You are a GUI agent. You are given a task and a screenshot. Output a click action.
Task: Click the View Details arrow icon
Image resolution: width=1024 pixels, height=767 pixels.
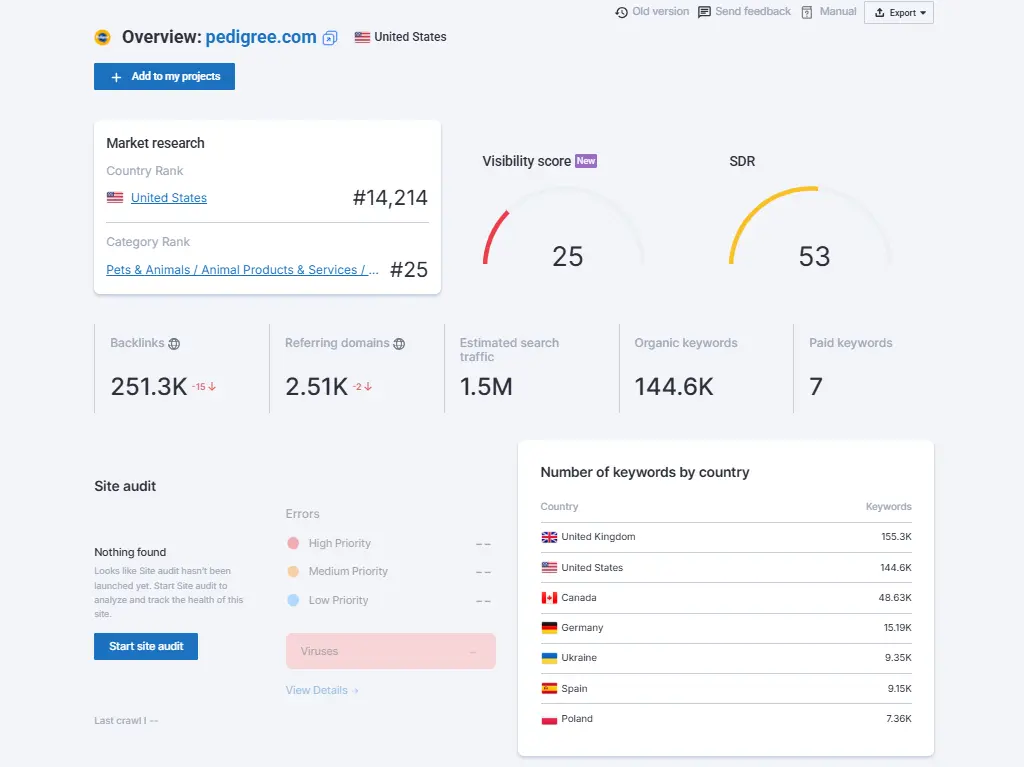point(355,691)
